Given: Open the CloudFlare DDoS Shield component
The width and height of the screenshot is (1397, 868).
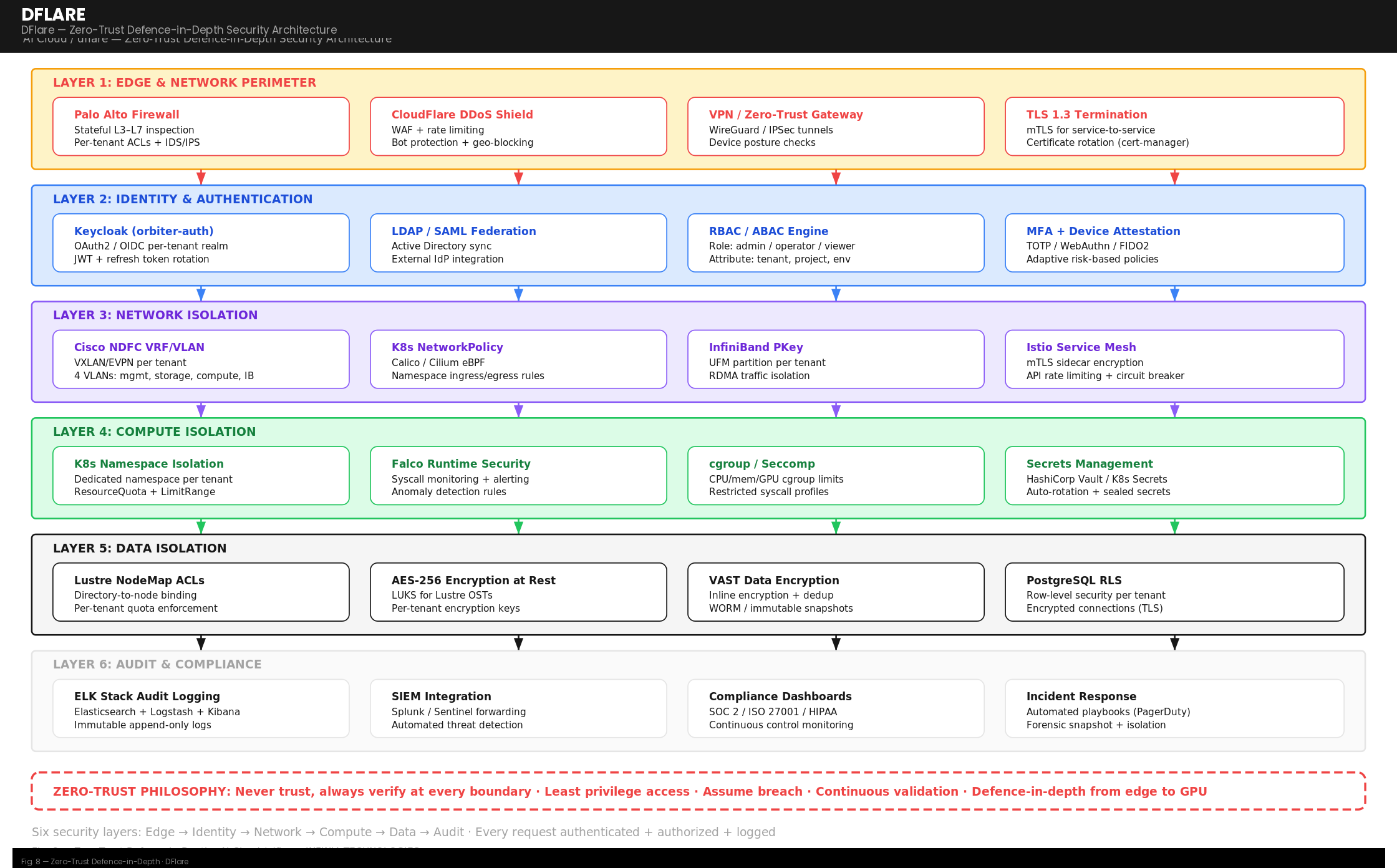Looking at the screenshot, I should coord(518,126).
